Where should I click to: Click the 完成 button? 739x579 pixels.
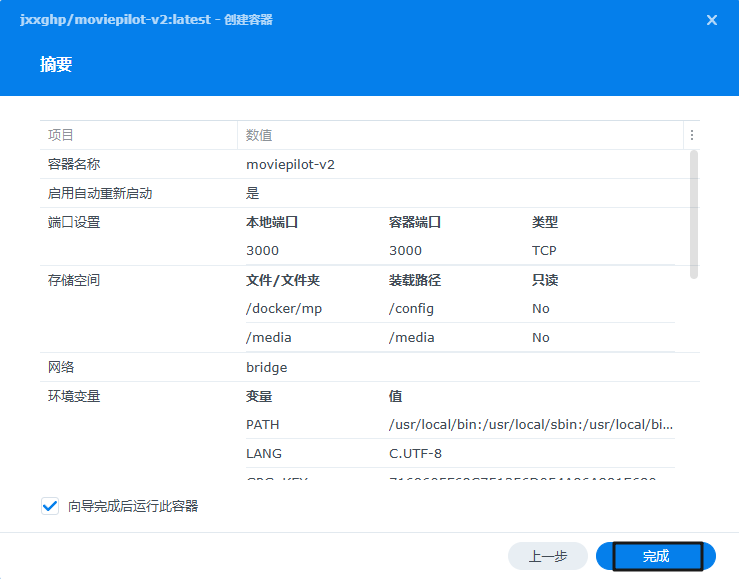[x=656, y=556]
